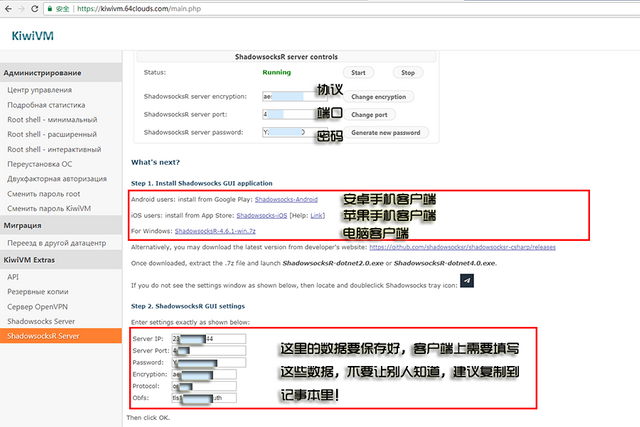Open Сервер OpenVPN menu item
The height and width of the screenshot is (427, 640).
point(37,307)
